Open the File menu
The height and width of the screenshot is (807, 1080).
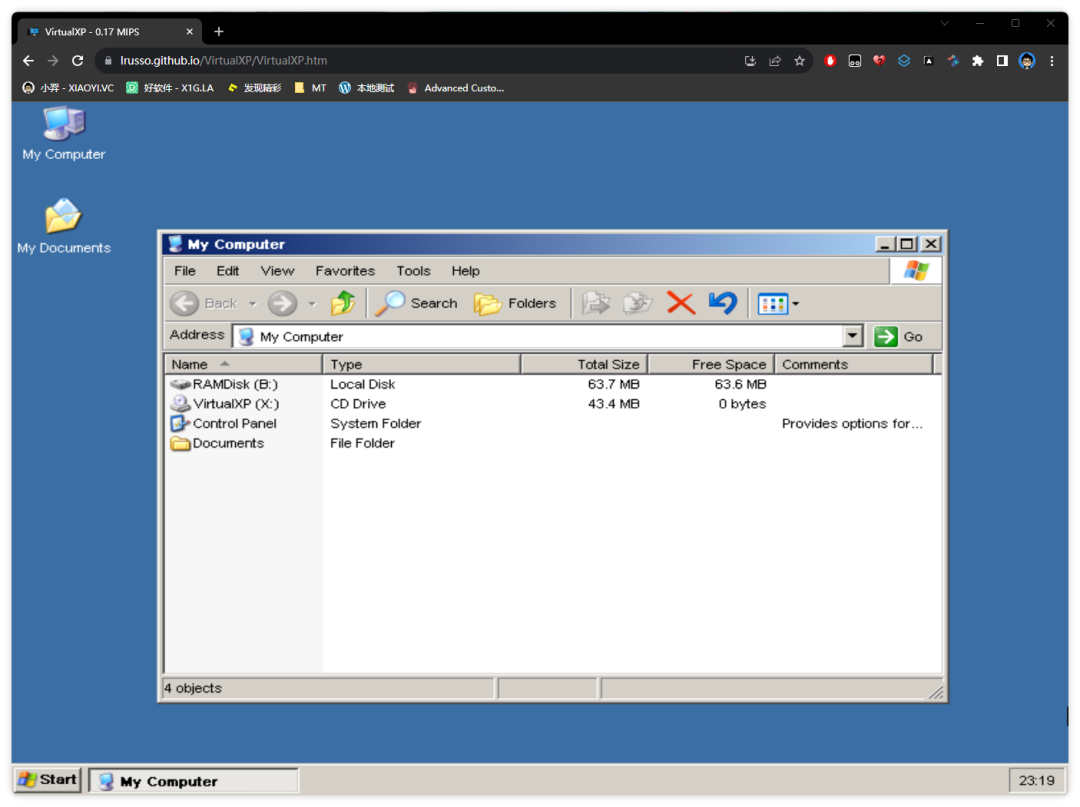tap(185, 271)
